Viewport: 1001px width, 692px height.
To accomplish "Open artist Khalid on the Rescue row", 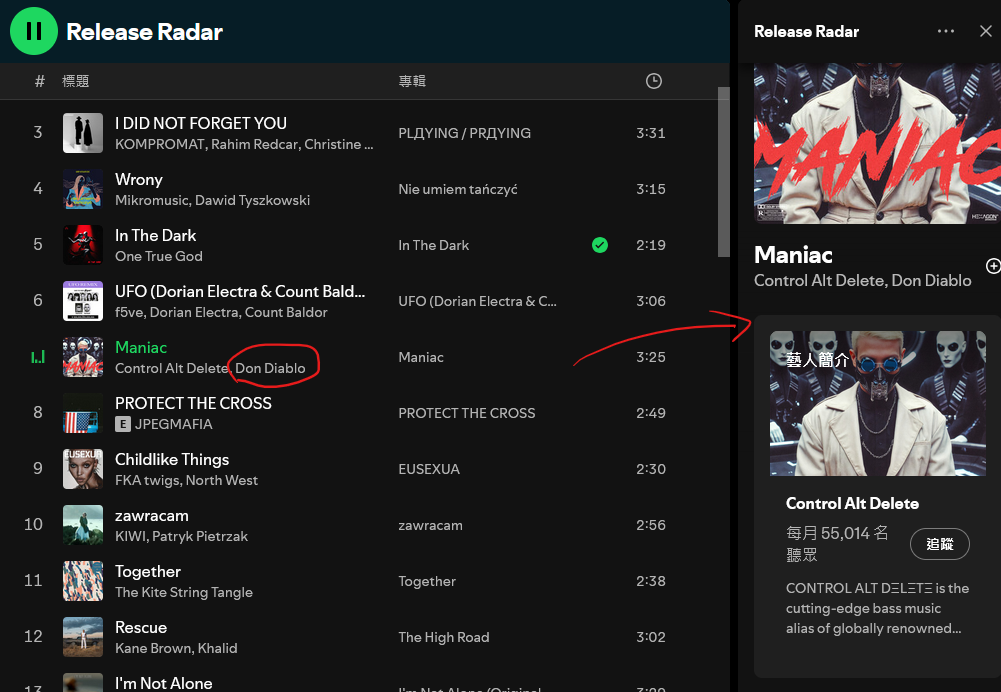I will (217, 649).
